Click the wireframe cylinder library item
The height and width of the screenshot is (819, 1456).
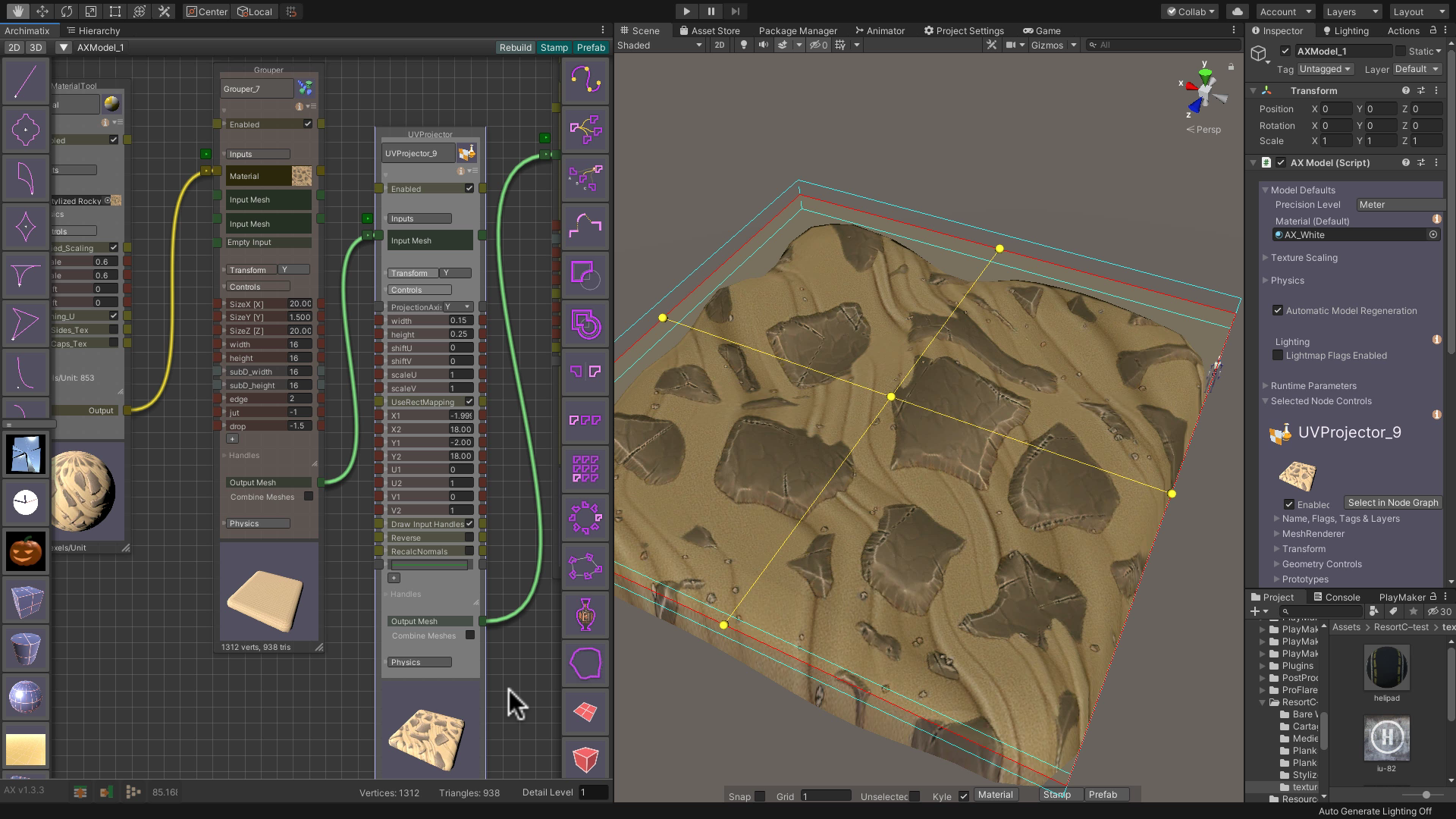coord(26,648)
